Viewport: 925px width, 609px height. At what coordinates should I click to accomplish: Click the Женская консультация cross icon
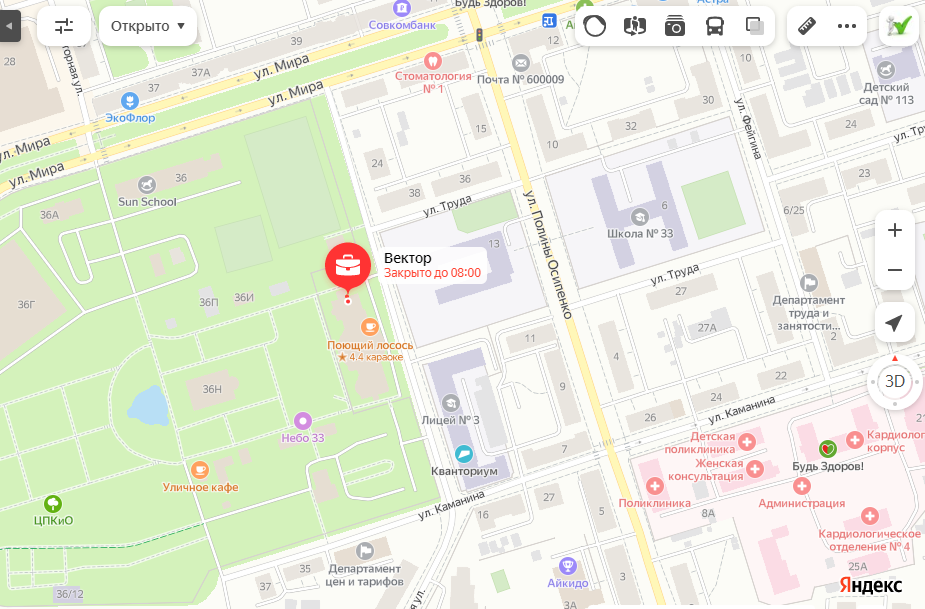coord(755,469)
